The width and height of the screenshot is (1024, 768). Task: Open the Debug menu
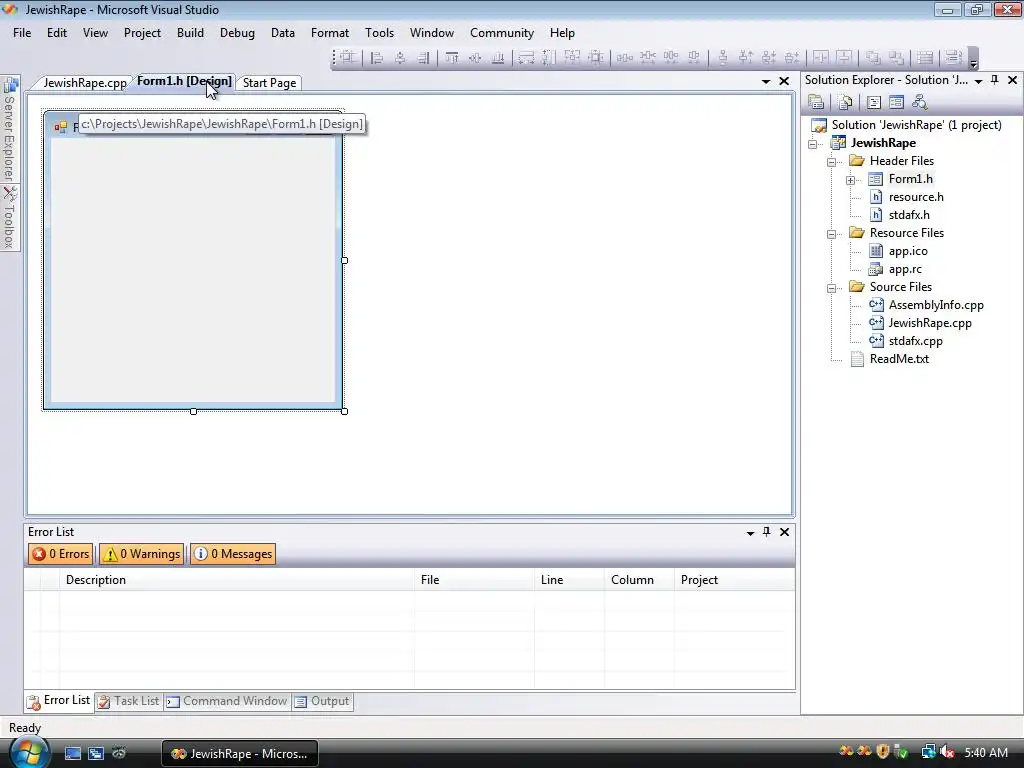tap(237, 33)
